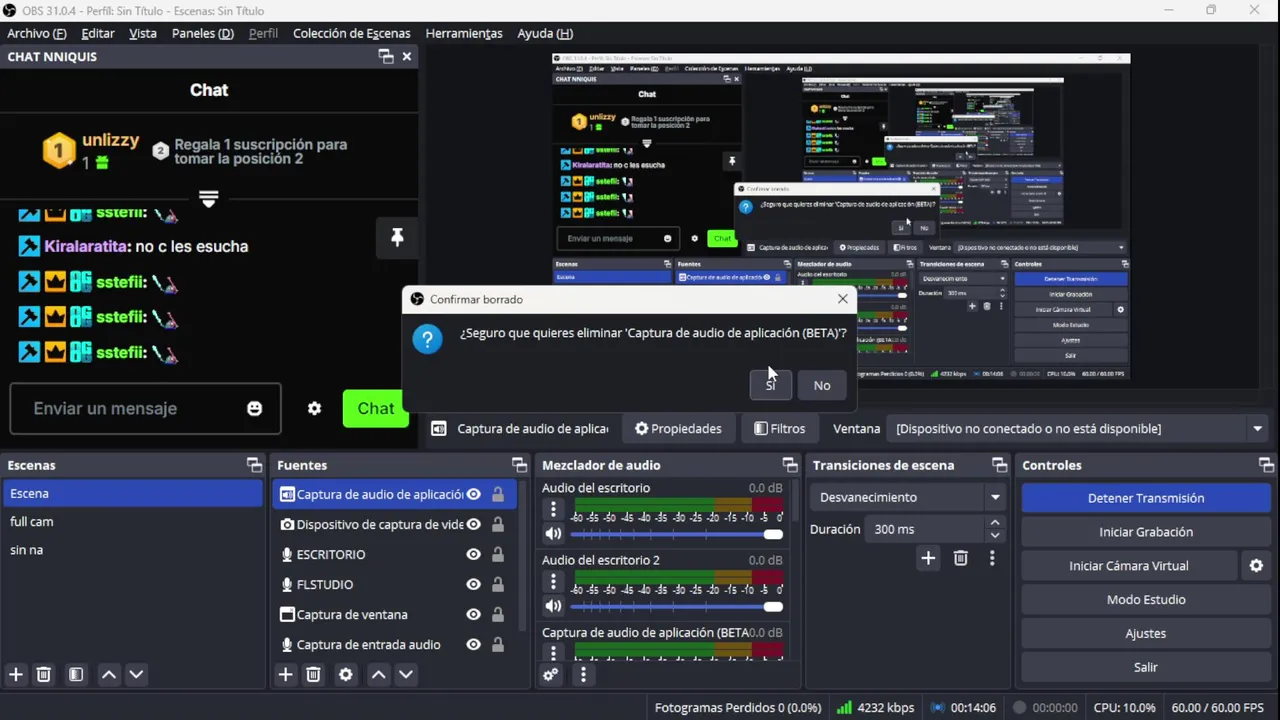Hide the Dispositivo de captura de video source
Screen dimensions: 1280x720
point(473,524)
